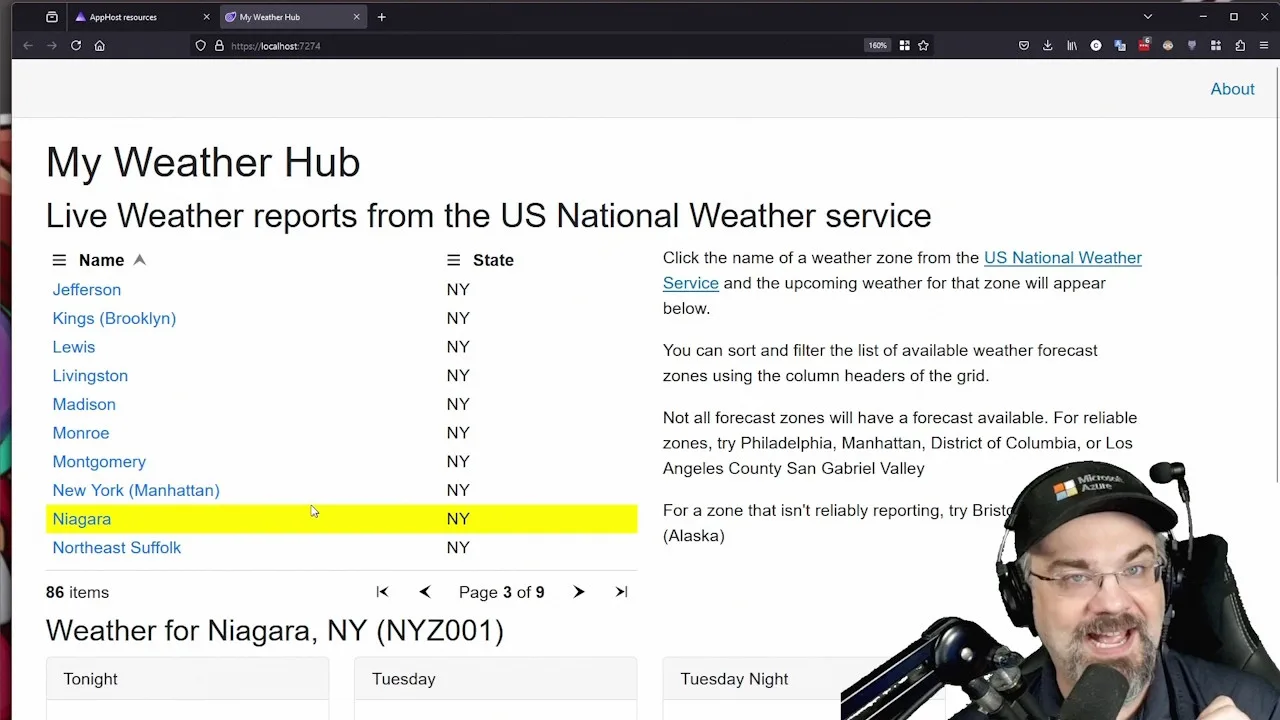
Task: Open the US National Weather Service link
Action: pos(1063,257)
